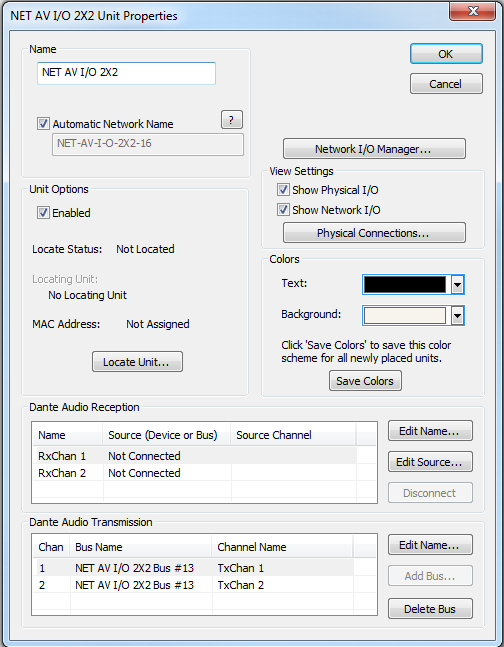Click Not Connected for RxChan 2

coord(144,473)
